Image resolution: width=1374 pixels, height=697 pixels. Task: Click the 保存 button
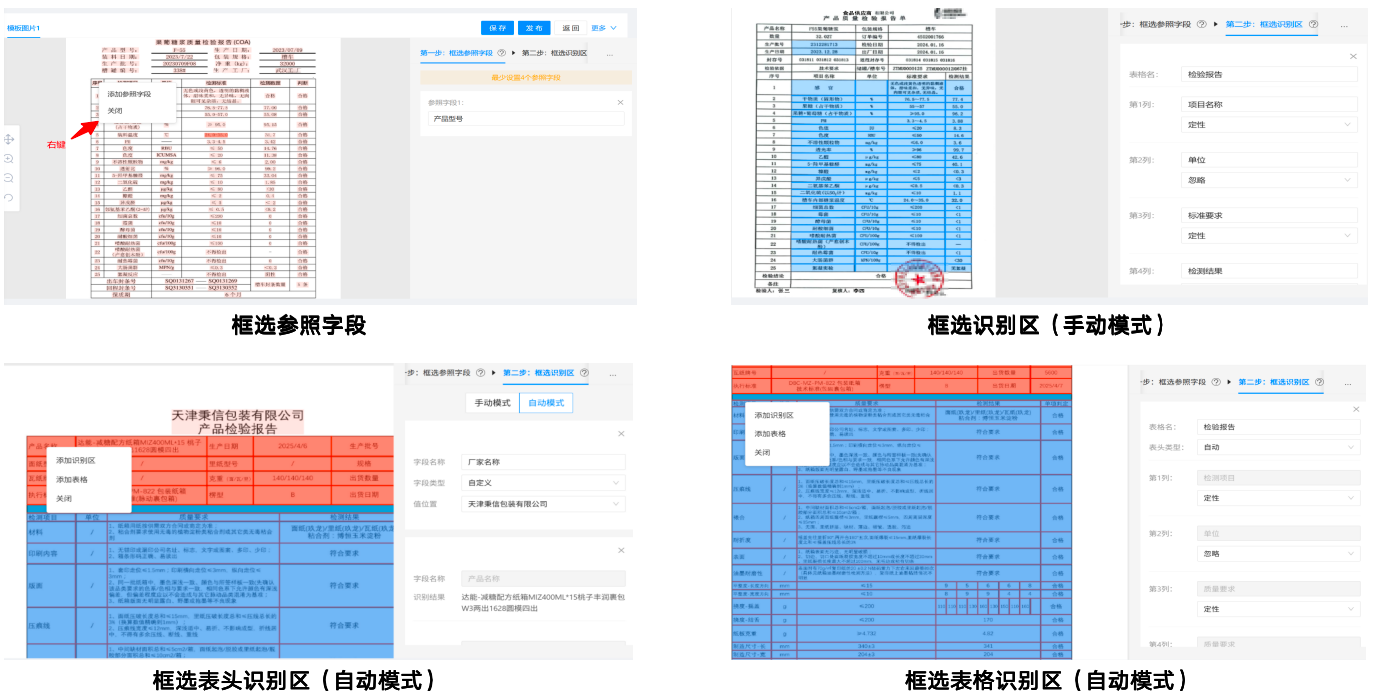coord(497,28)
